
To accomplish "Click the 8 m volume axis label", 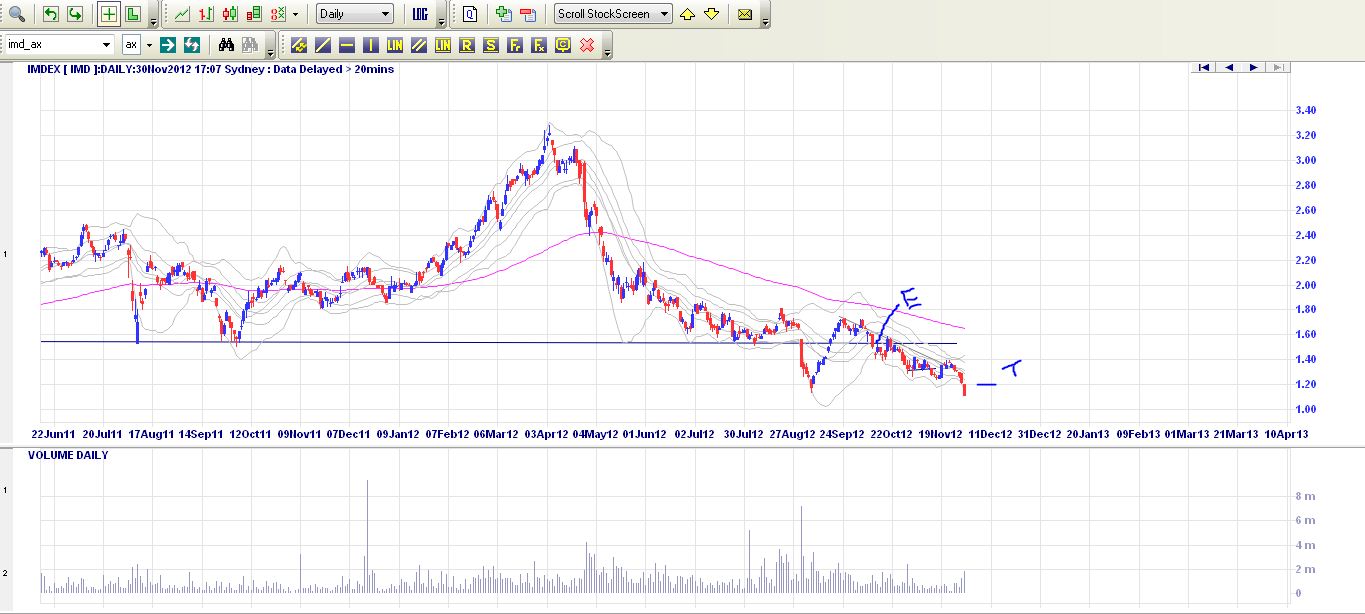I will tap(1304, 496).
